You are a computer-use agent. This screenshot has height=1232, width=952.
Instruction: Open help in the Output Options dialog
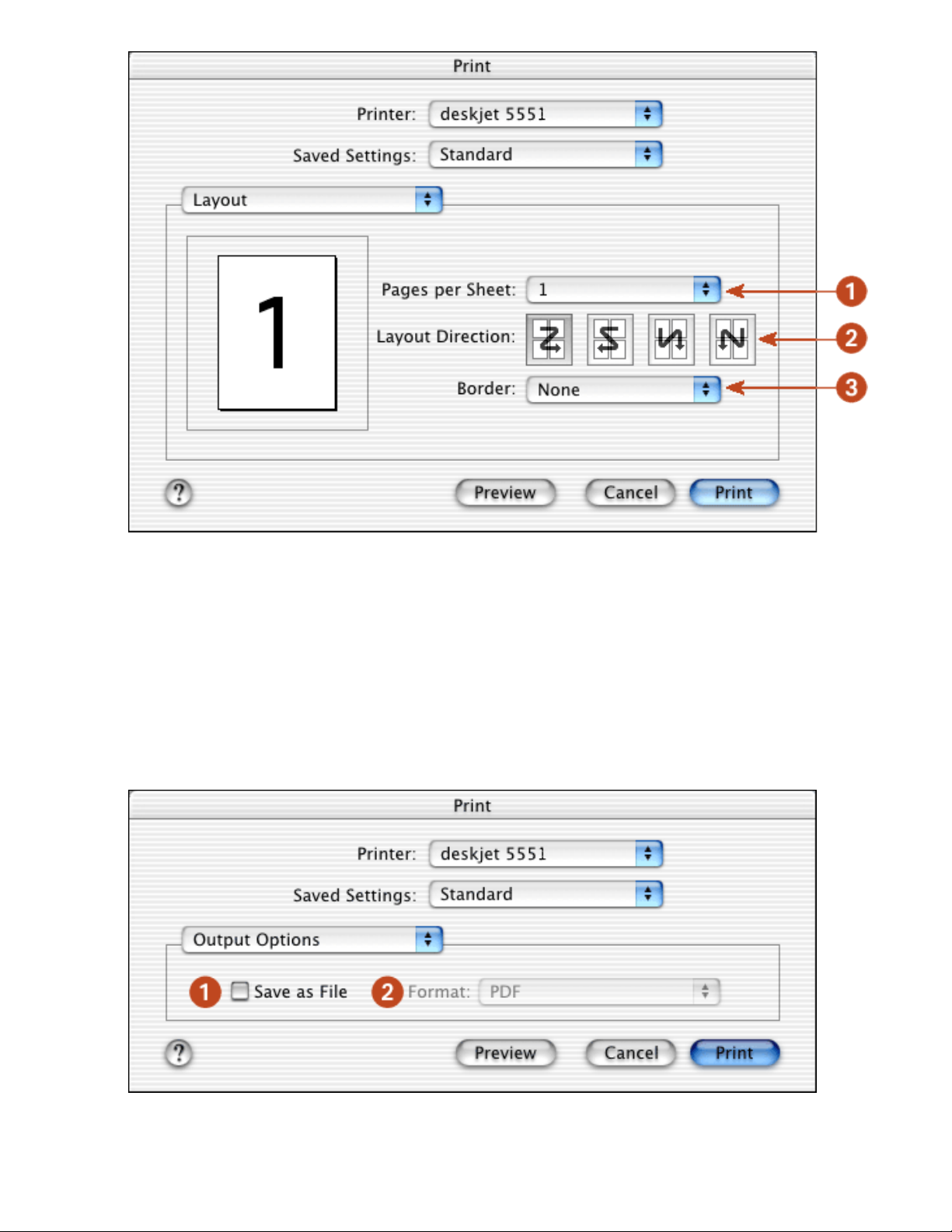179,1053
